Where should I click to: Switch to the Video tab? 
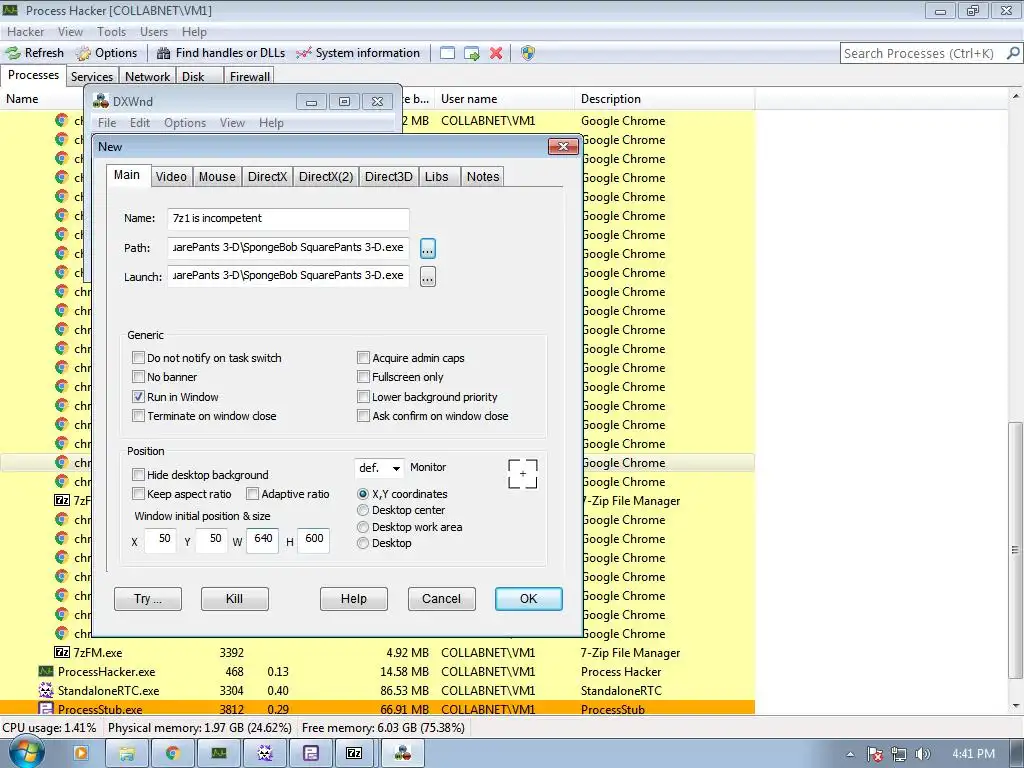171,176
